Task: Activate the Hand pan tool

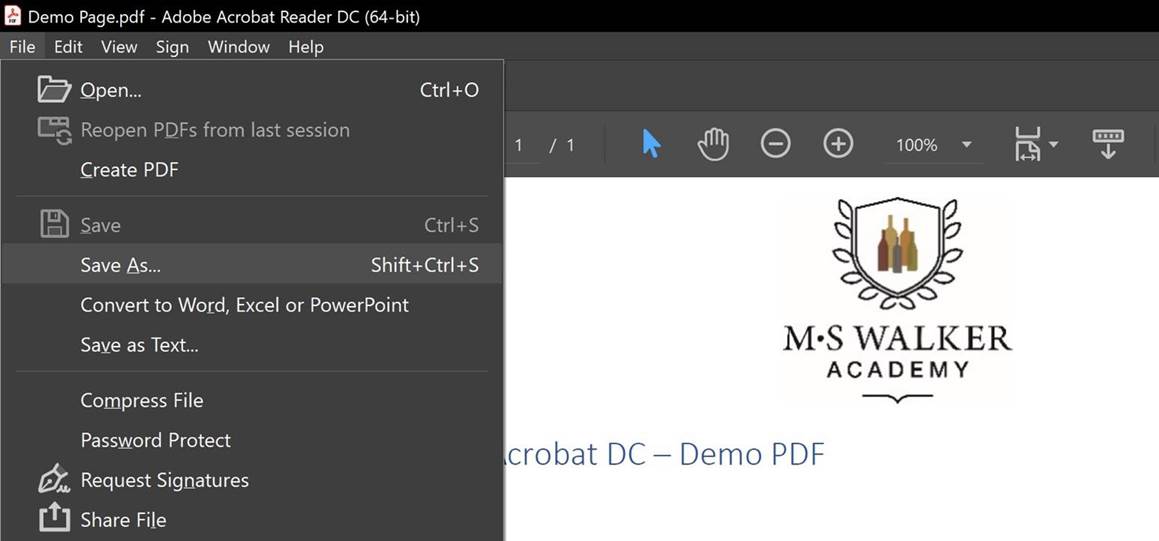Action: tap(713, 144)
